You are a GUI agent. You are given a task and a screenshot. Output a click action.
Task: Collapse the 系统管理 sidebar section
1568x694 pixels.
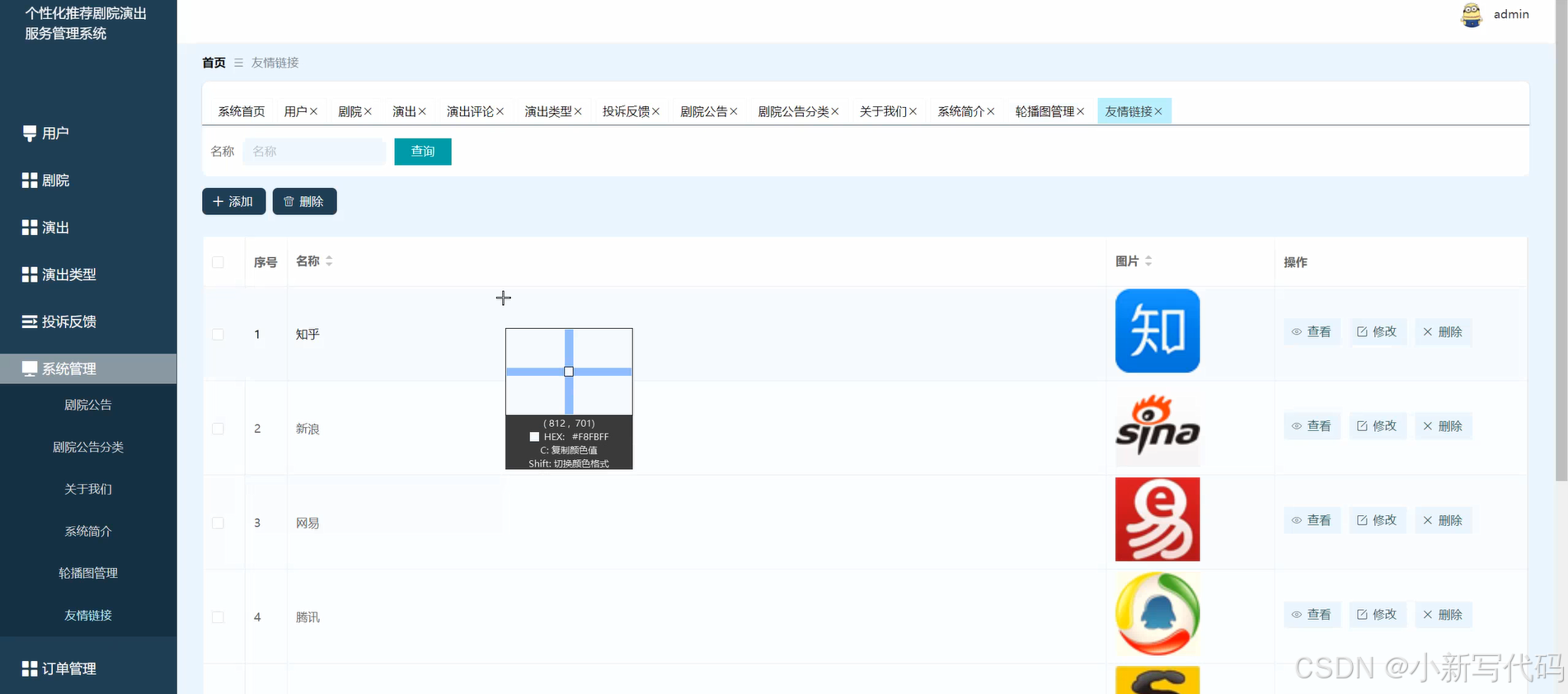[88, 368]
